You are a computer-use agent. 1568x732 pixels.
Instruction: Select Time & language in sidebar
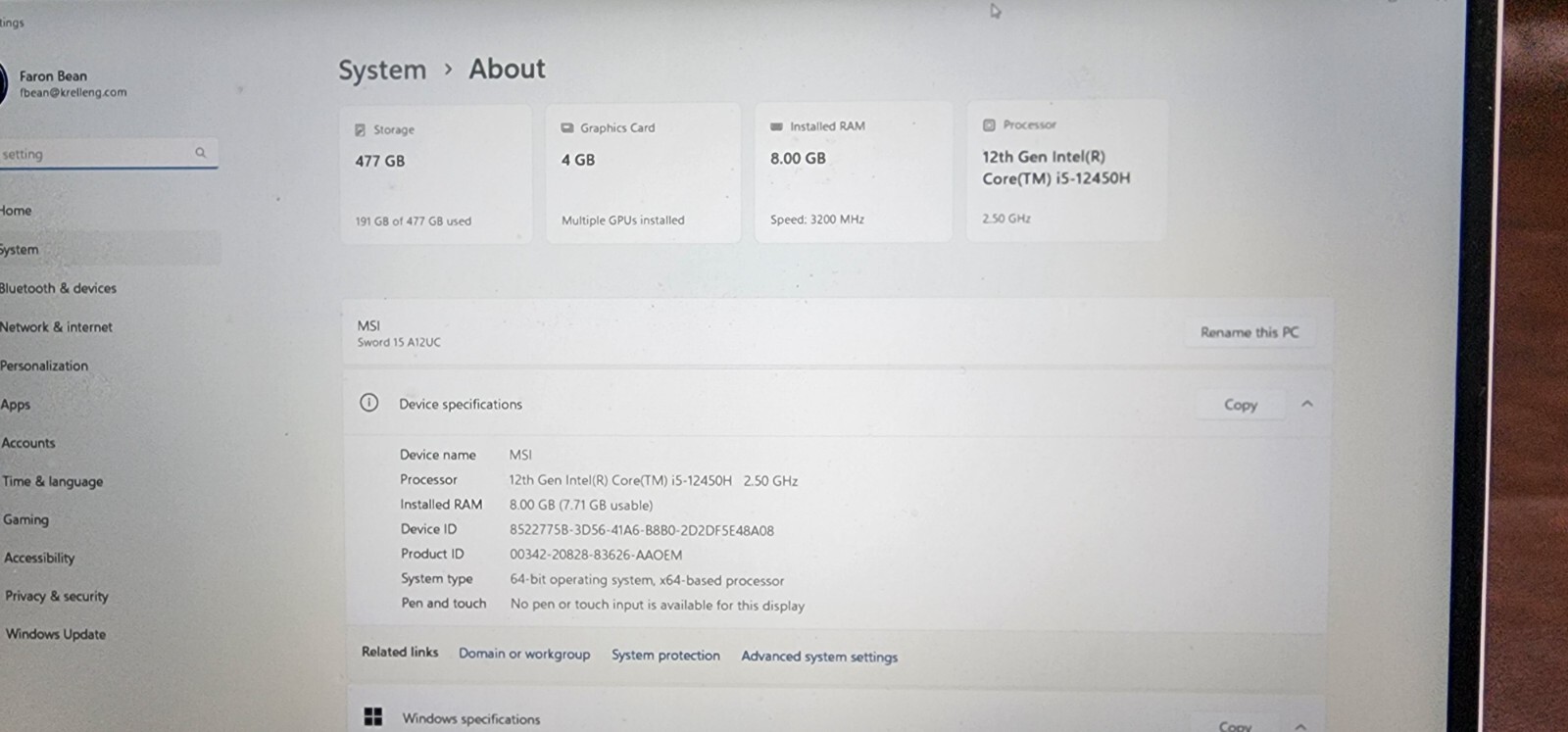pos(53,481)
